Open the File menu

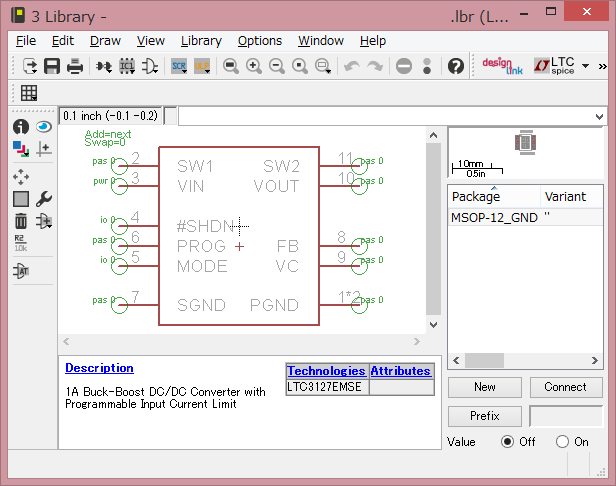(26, 41)
